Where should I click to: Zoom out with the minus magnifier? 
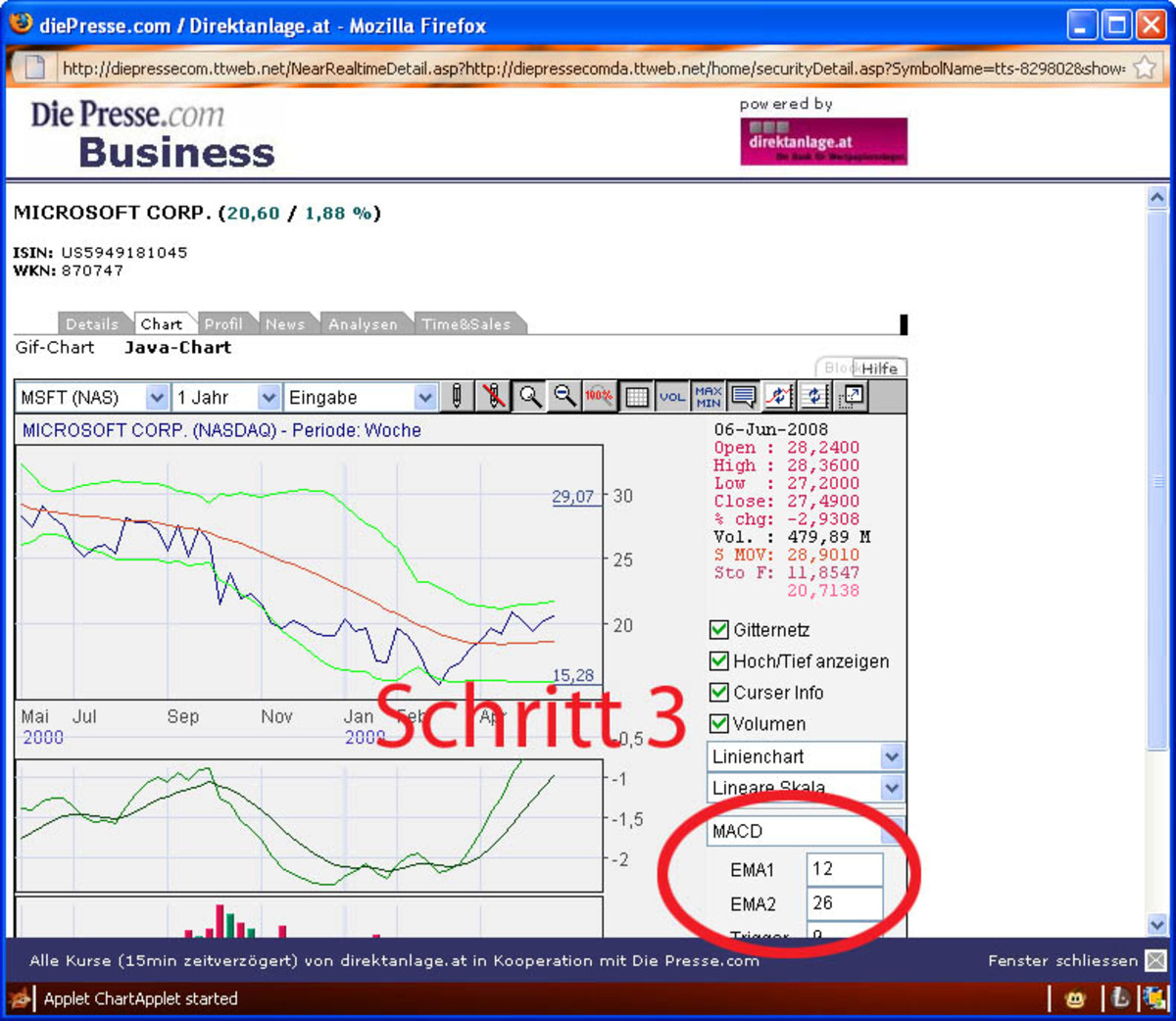(x=565, y=397)
